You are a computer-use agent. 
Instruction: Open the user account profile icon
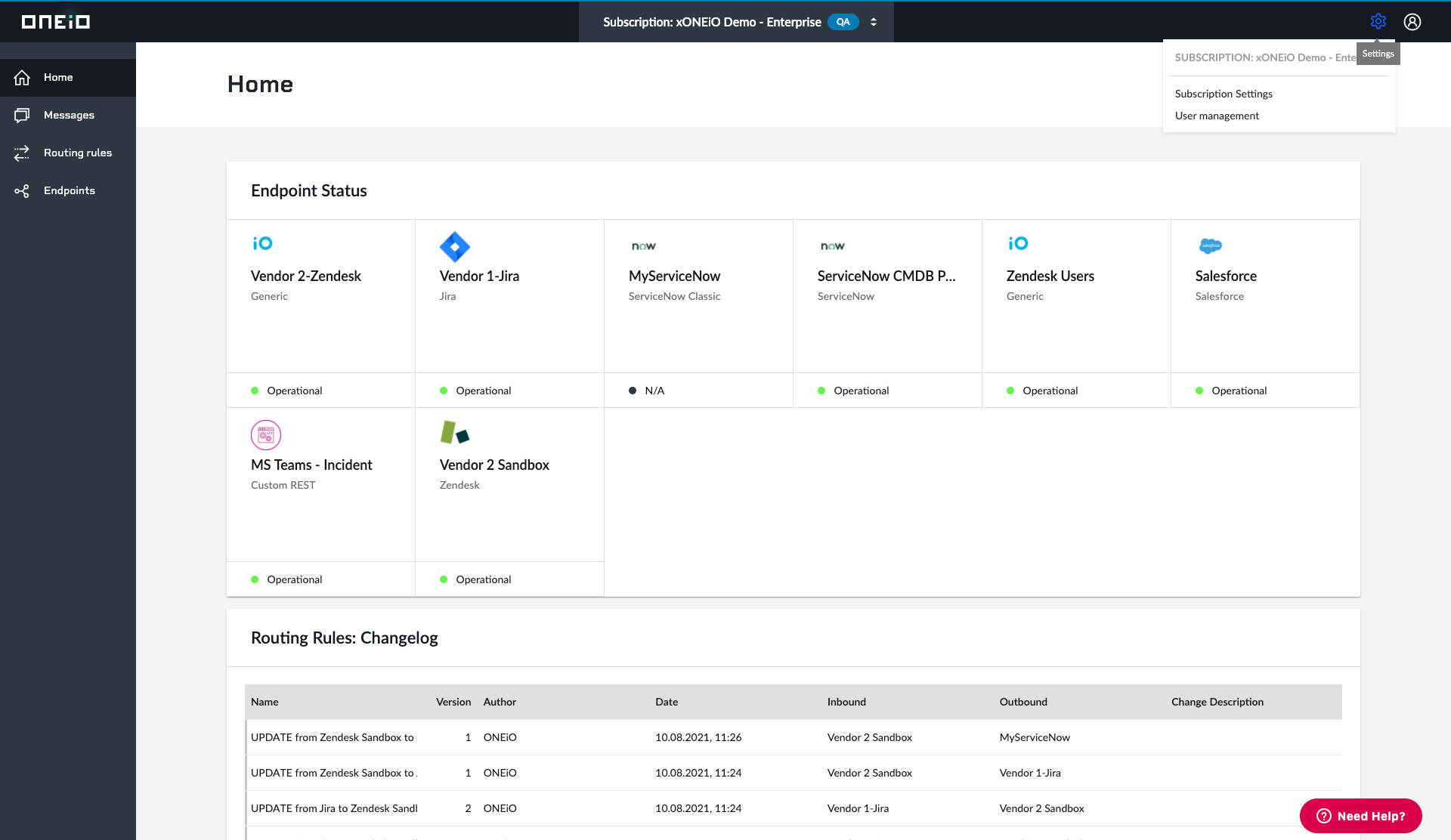1412,22
